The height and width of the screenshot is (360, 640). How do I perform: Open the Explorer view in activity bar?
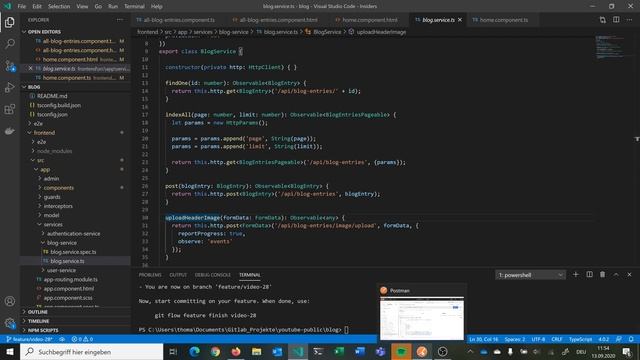(x=10, y=22)
